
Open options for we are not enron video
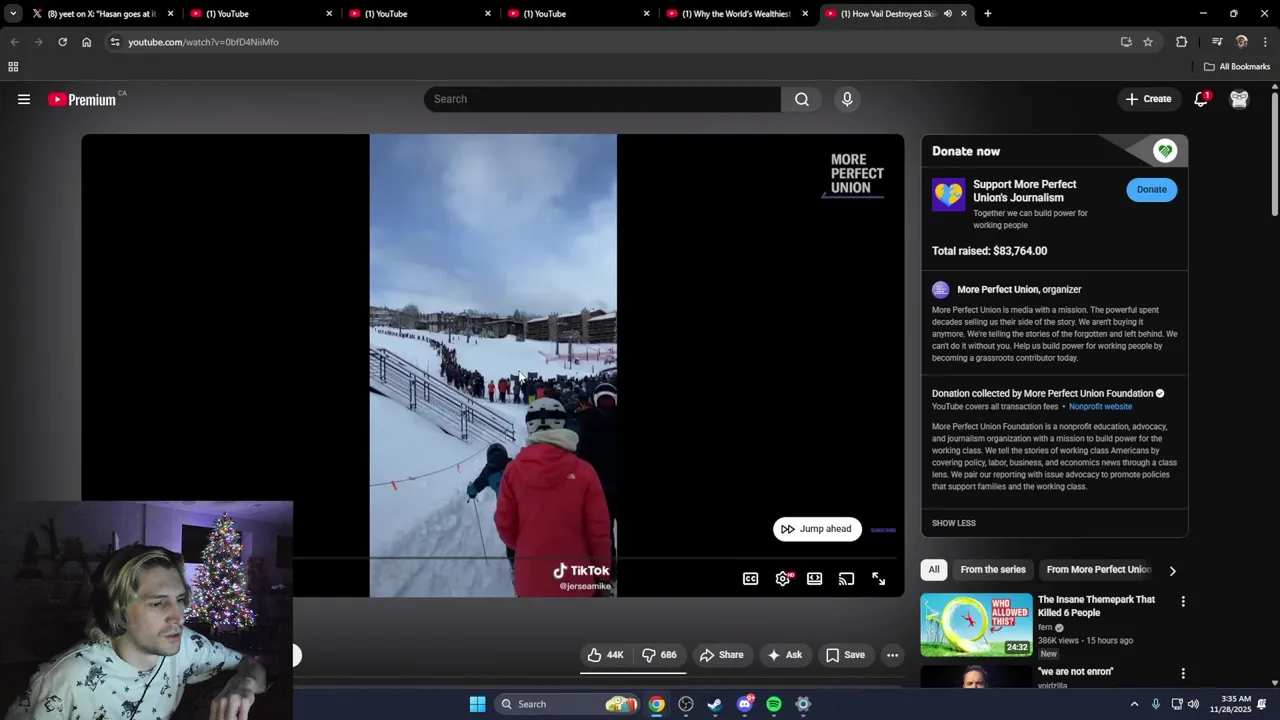click(x=1183, y=674)
